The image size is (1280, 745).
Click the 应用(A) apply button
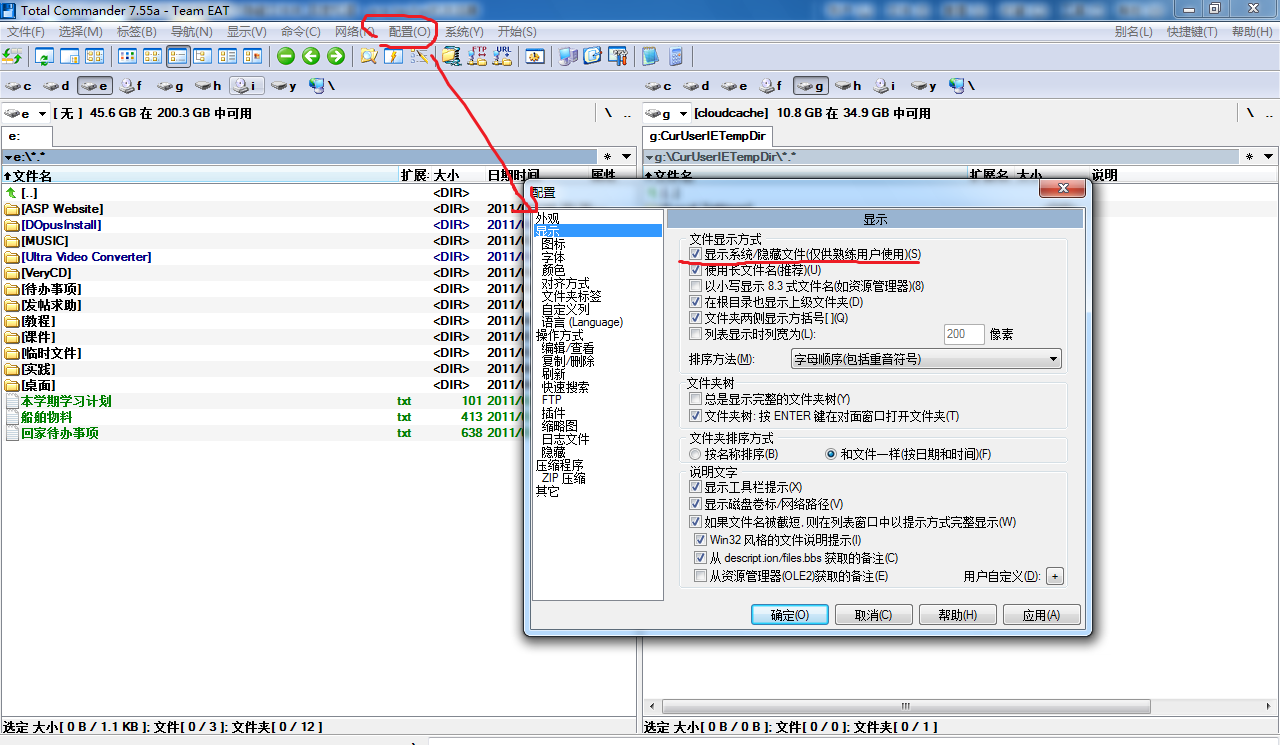pyautogui.click(x=1041, y=615)
